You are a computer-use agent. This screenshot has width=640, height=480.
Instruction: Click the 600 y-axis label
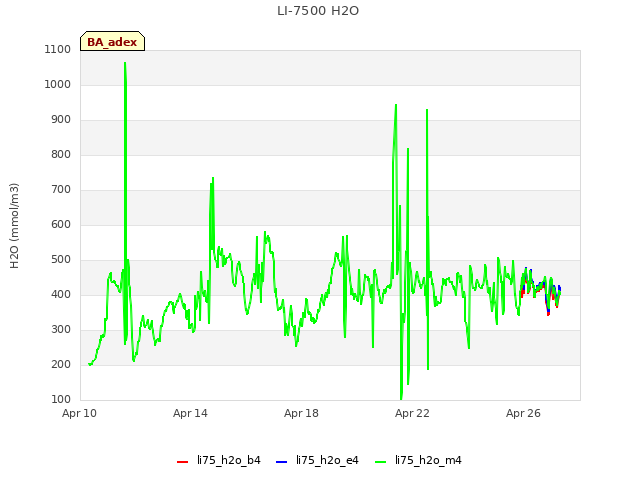[61, 224]
